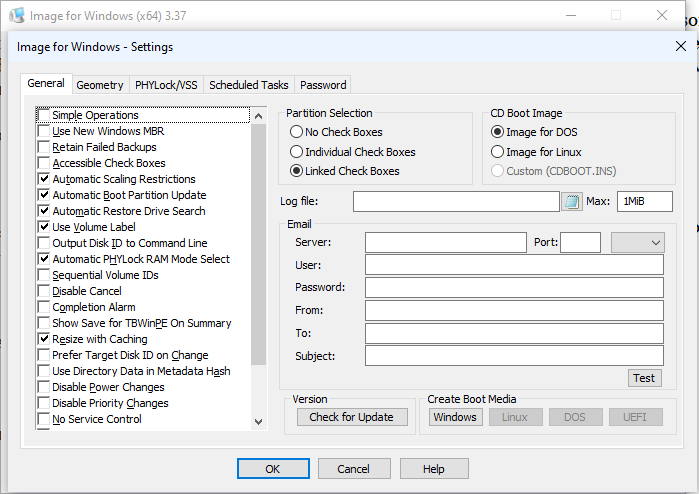The width and height of the screenshot is (699, 494).
Task: Click the email Server field
Action: (x=446, y=243)
